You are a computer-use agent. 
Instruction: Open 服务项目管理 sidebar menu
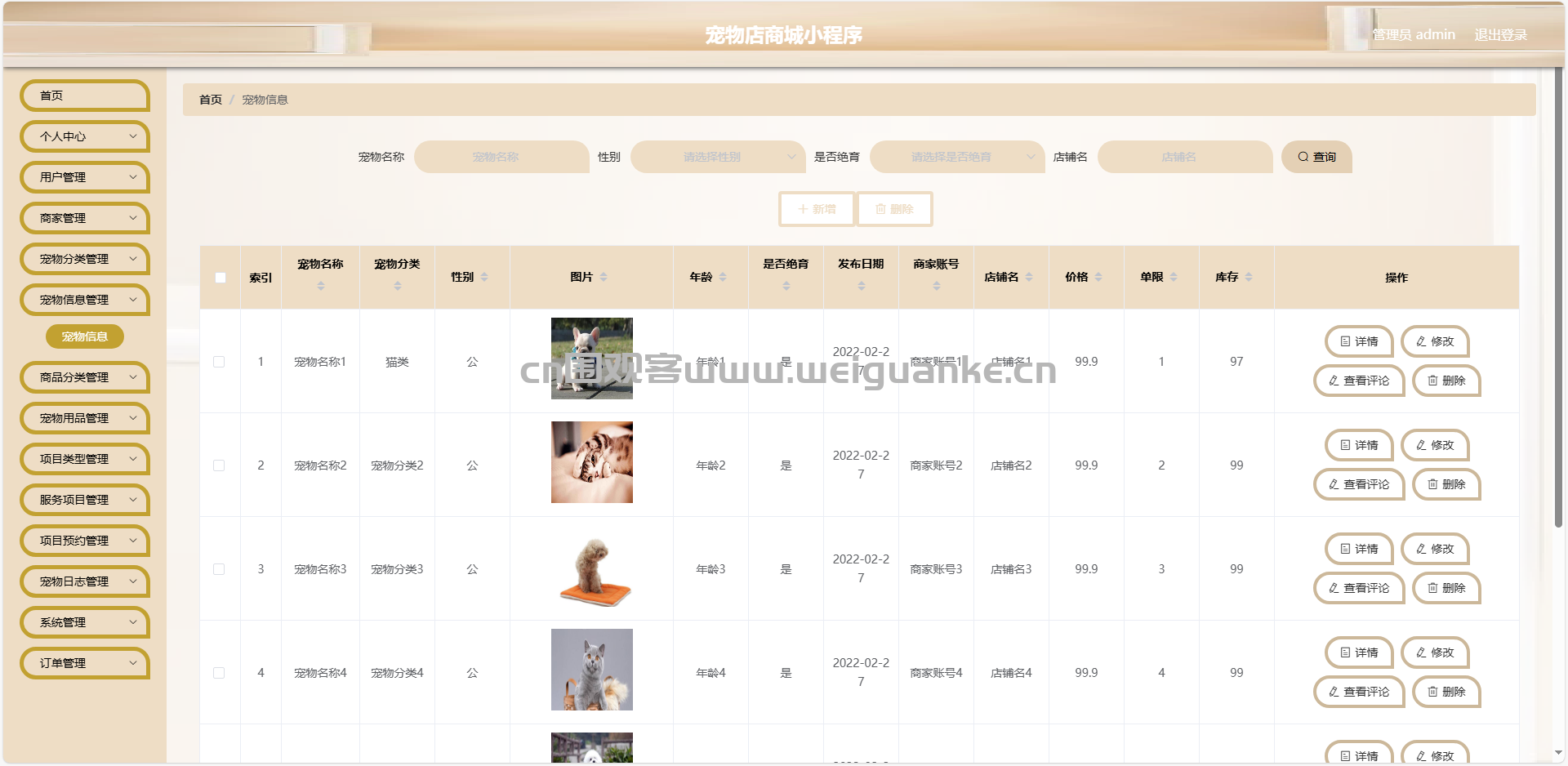pos(85,500)
